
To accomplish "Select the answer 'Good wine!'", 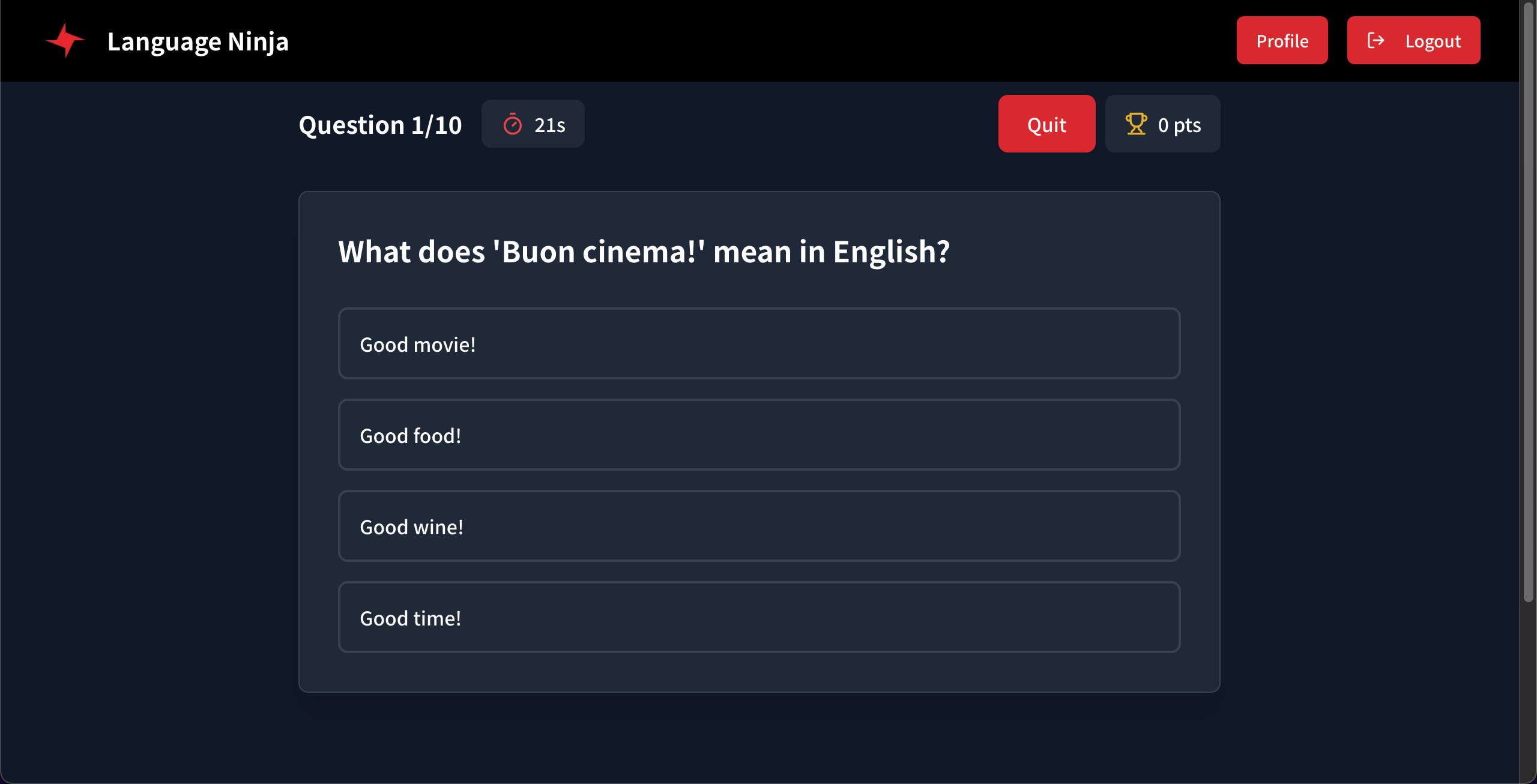I will tap(759, 526).
